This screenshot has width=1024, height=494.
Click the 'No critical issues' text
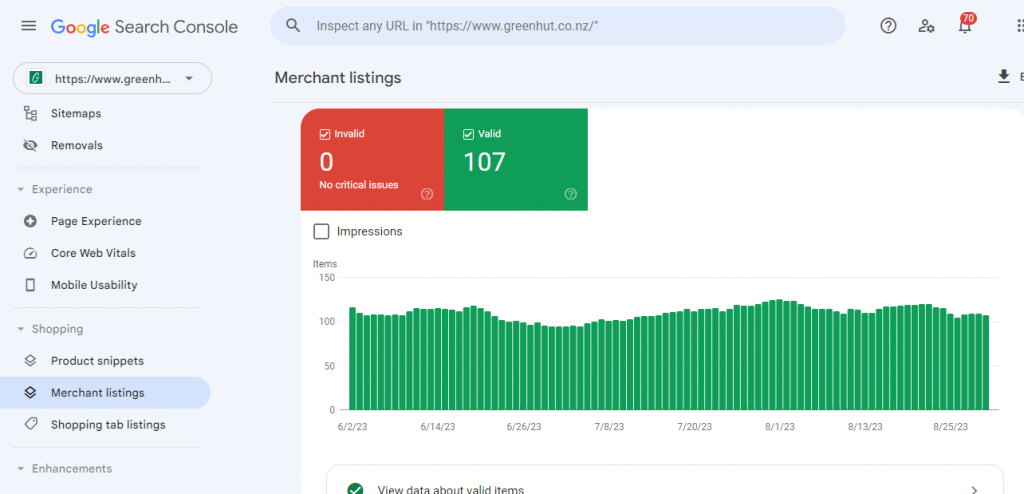[359, 185]
